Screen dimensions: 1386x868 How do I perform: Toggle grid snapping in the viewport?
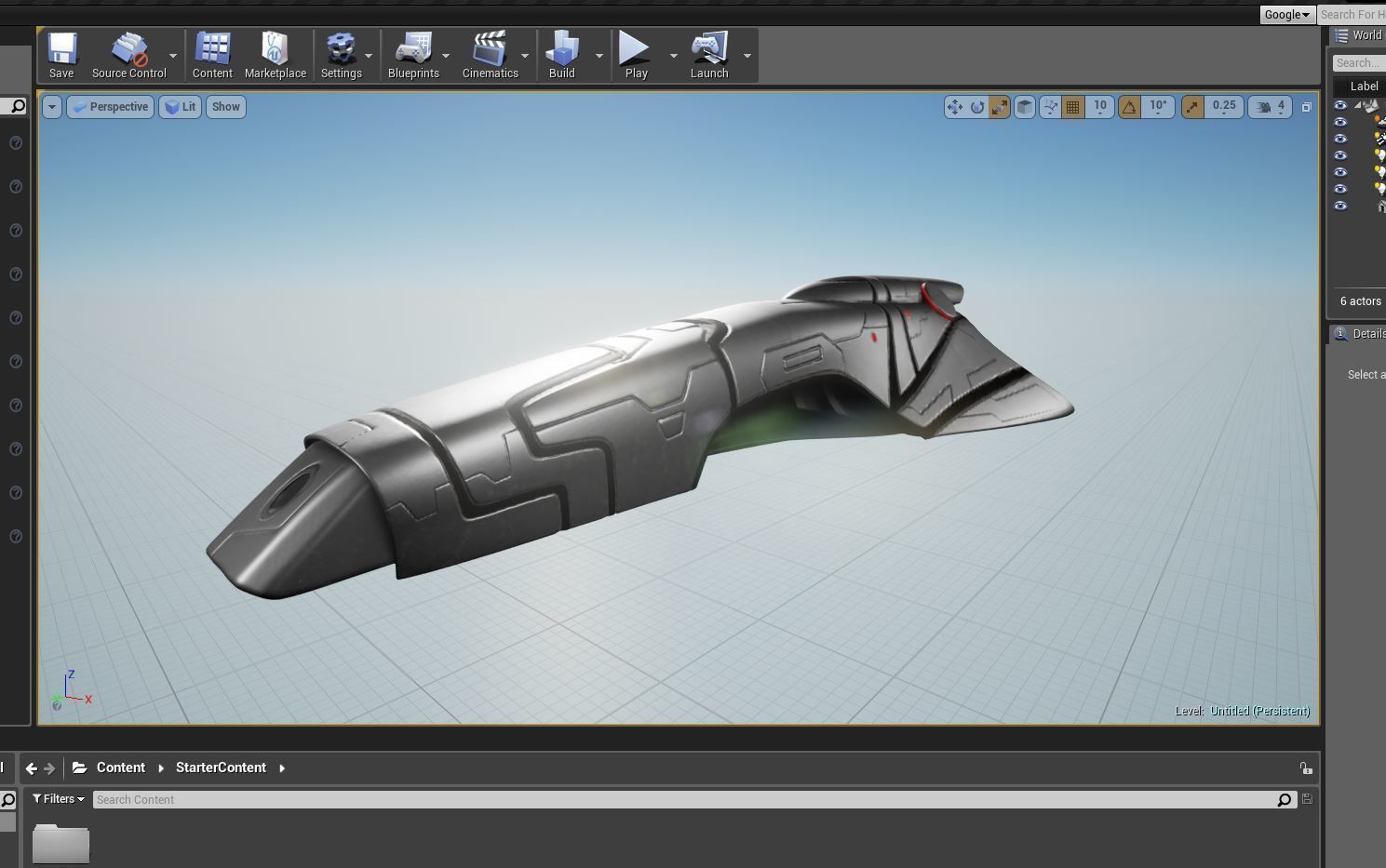pyautogui.click(x=1072, y=107)
